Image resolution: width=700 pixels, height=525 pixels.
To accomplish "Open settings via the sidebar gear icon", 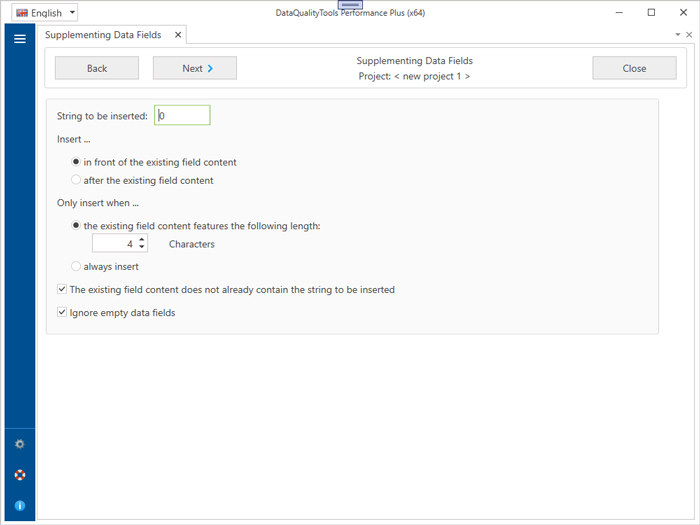I will click(20, 444).
